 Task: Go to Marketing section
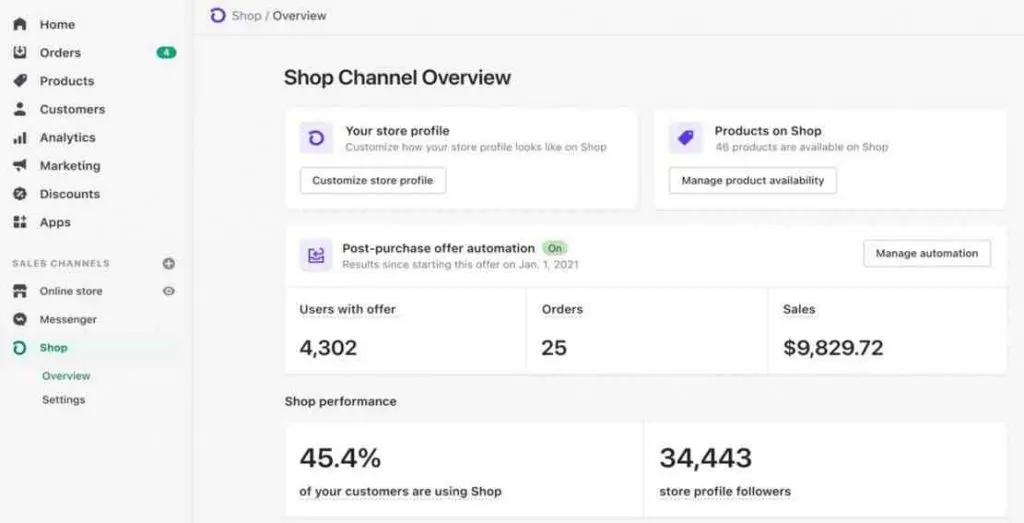tap(70, 166)
